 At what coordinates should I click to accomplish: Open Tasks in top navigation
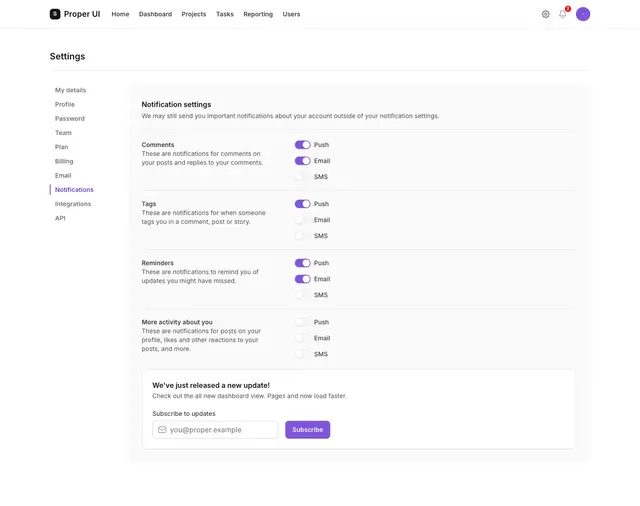225,14
